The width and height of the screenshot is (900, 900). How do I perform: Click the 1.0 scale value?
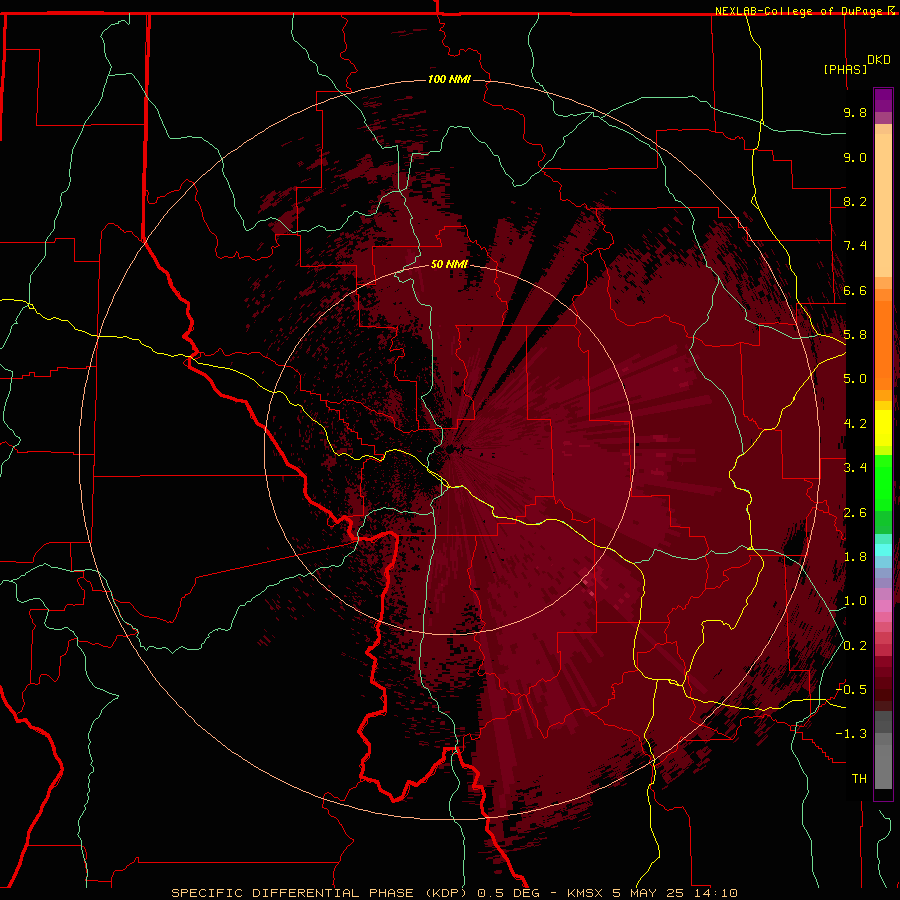pyautogui.click(x=855, y=601)
